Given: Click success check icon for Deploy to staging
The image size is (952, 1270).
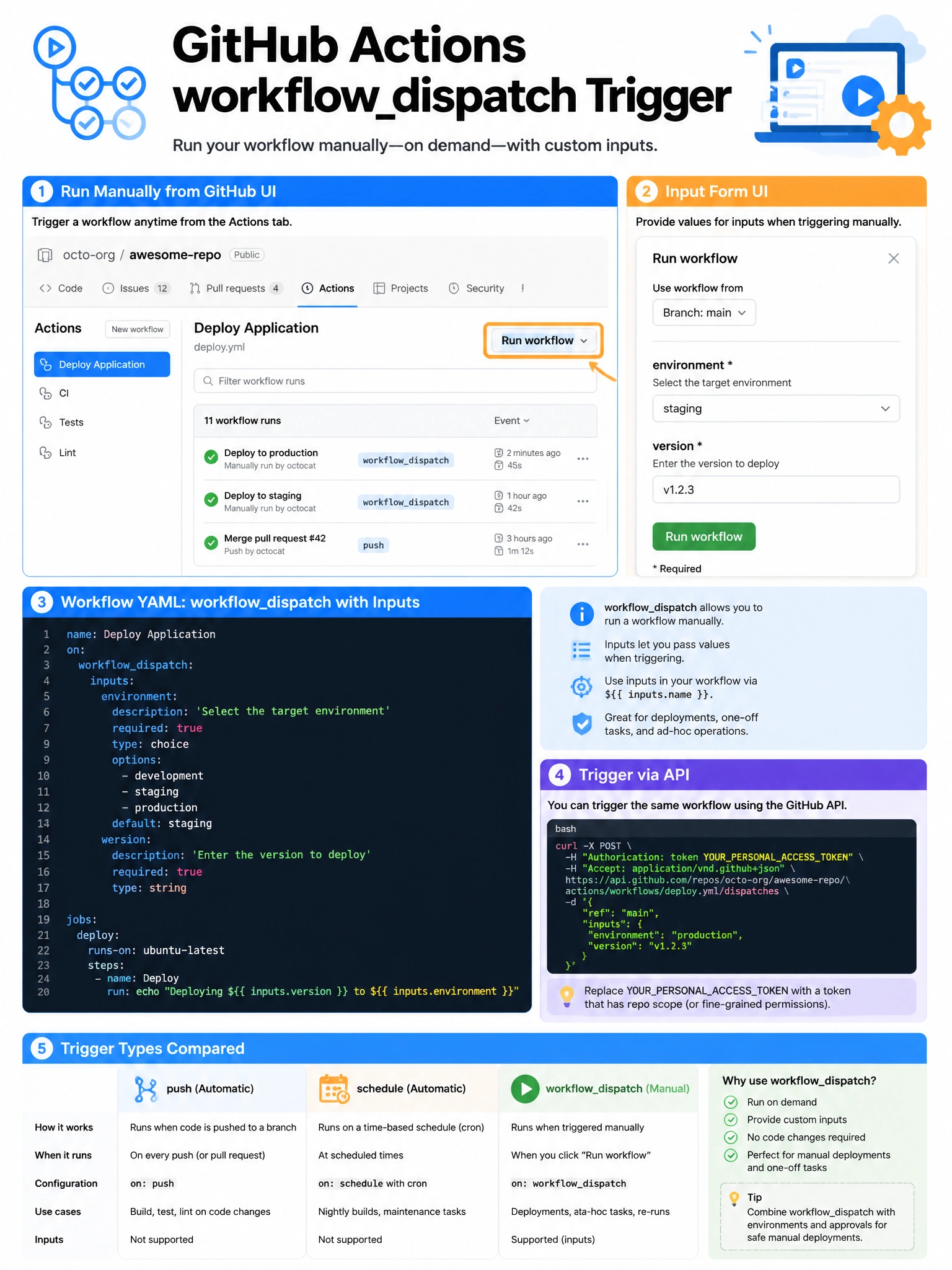Looking at the screenshot, I should (x=211, y=500).
